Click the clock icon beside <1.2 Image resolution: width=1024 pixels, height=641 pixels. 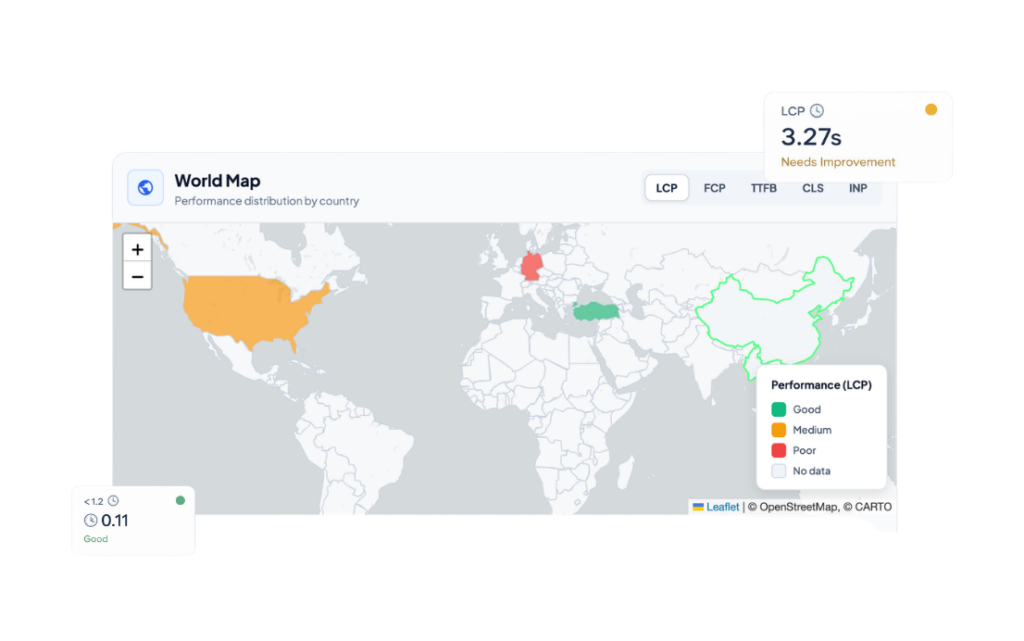pyautogui.click(x=113, y=501)
